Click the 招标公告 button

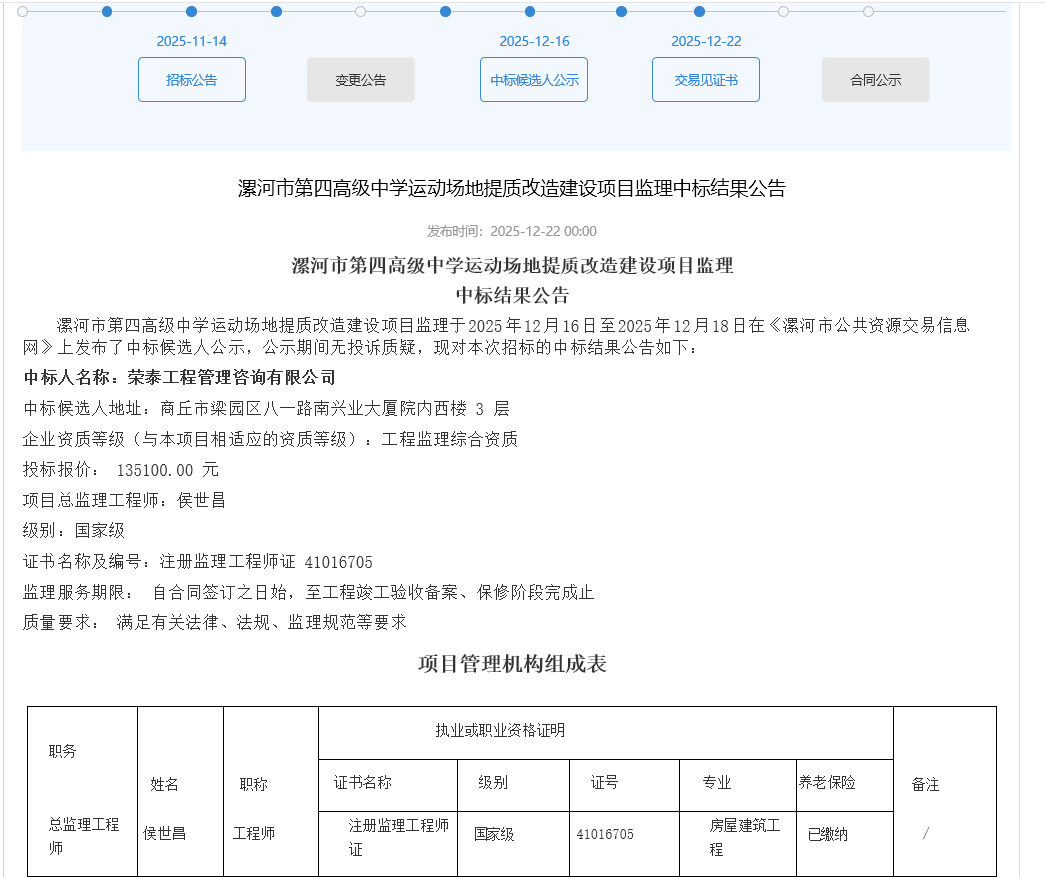point(191,80)
